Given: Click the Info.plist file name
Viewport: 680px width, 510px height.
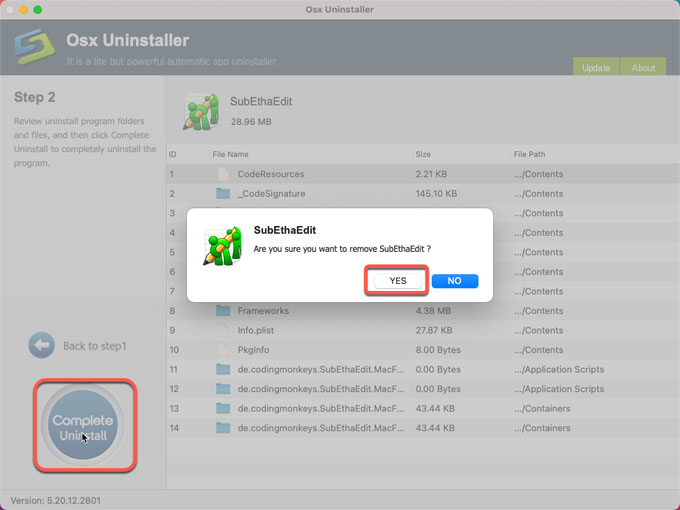Looking at the screenshot, I should (x=255, y=330).
